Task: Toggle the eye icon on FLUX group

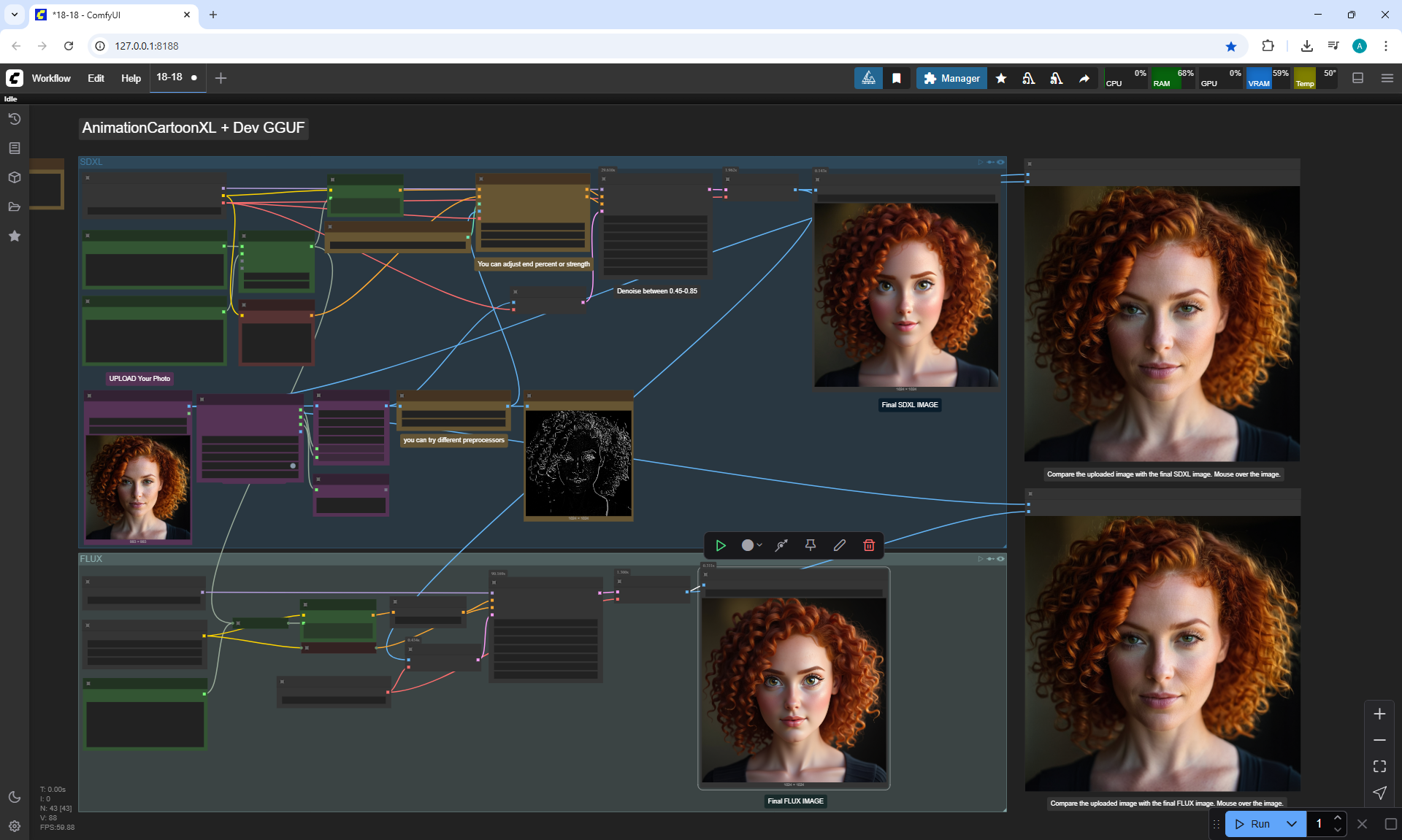Action: [1000, 559]
